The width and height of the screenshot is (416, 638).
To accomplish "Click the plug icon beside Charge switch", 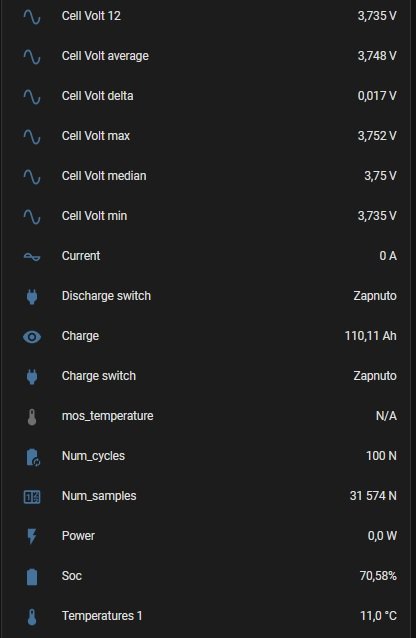I will coord(32,376).
